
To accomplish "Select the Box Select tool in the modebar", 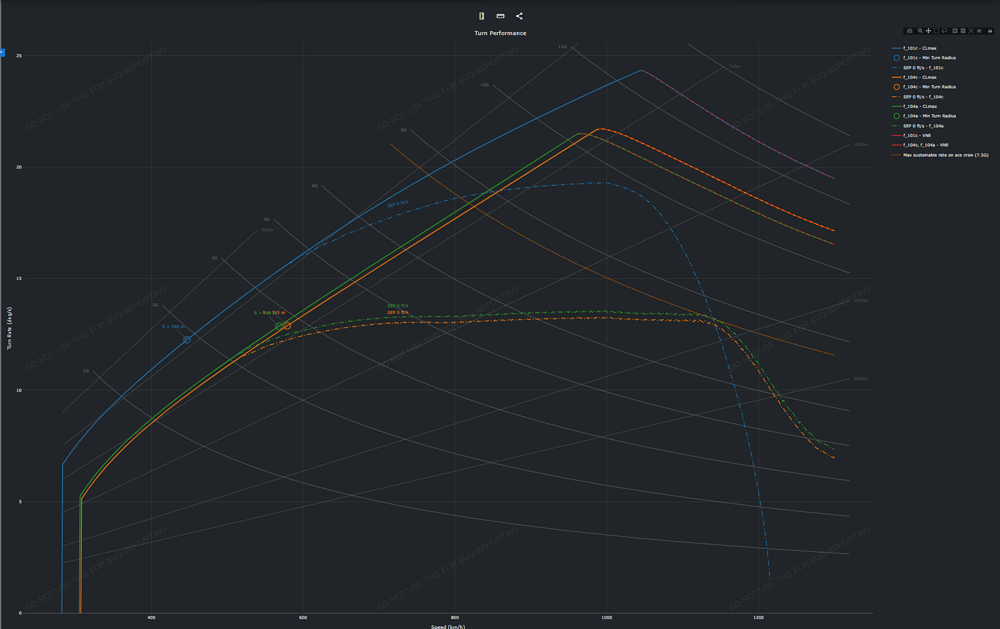I will click(936, 31).
